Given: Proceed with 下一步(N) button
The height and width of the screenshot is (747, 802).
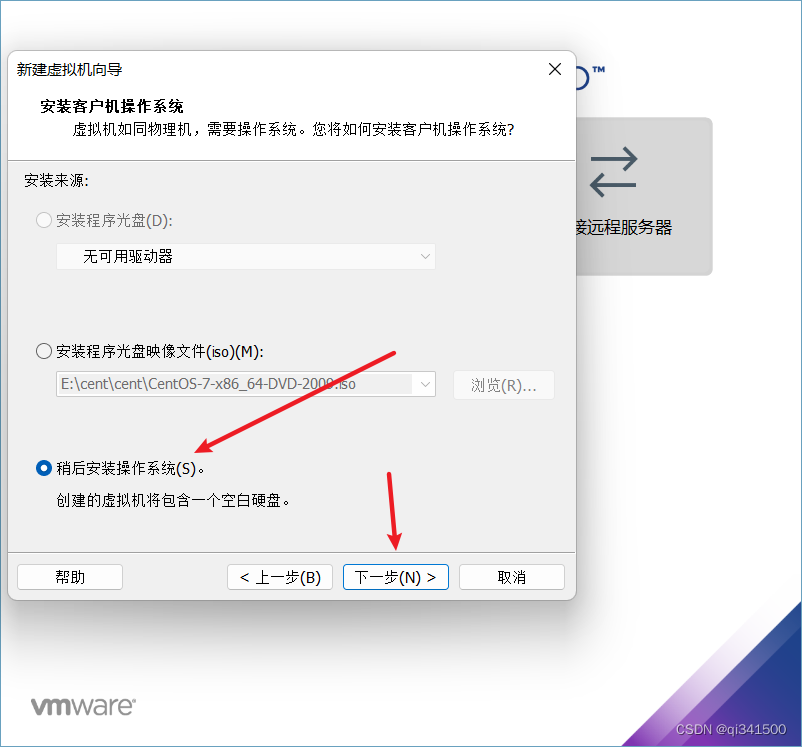Looking at the screenshot, I should coord(396,577).
